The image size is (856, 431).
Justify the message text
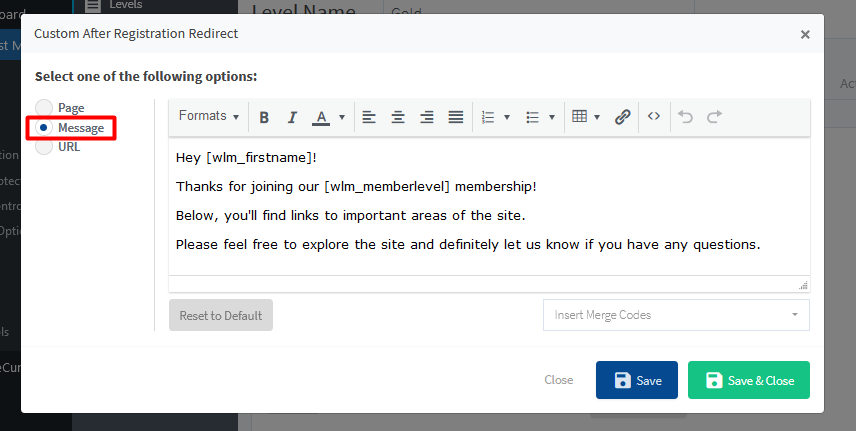[x=456, y=116]
